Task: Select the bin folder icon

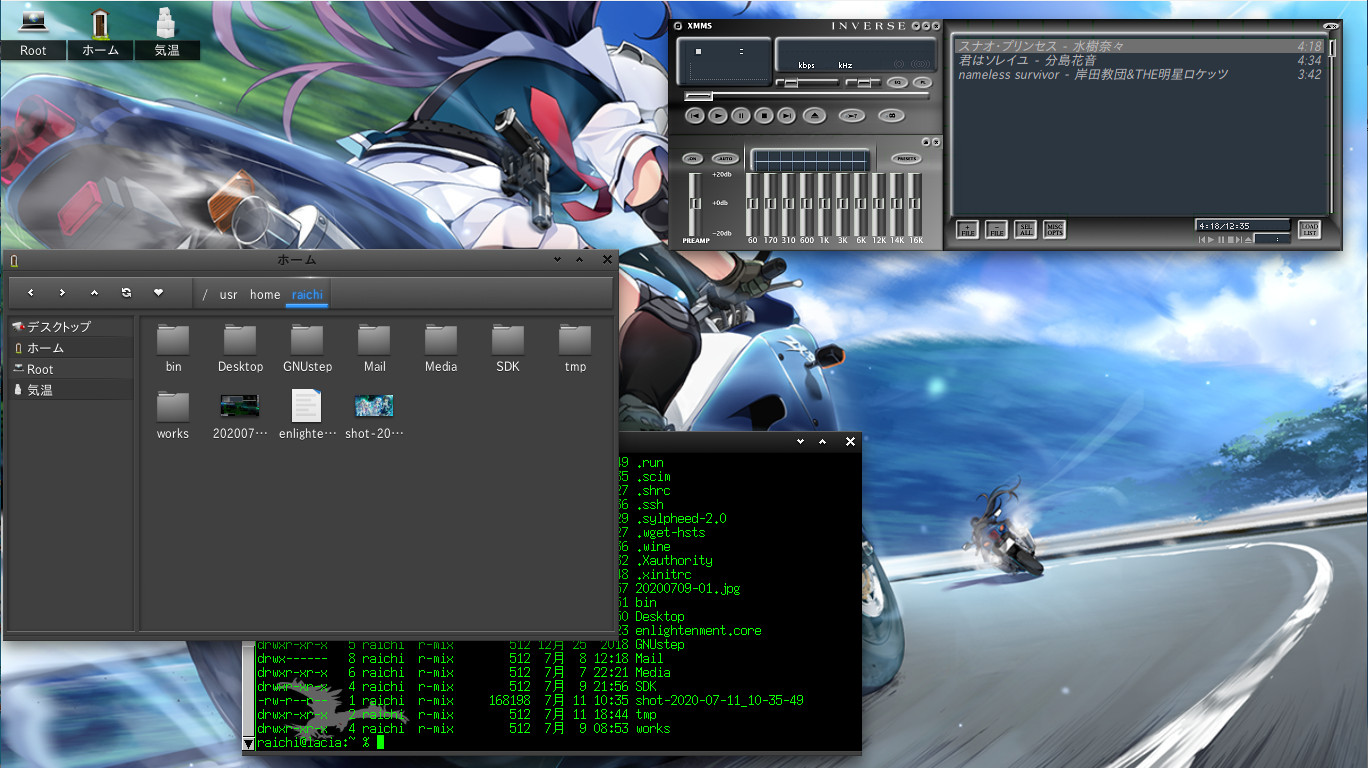Action: [173, 340]
